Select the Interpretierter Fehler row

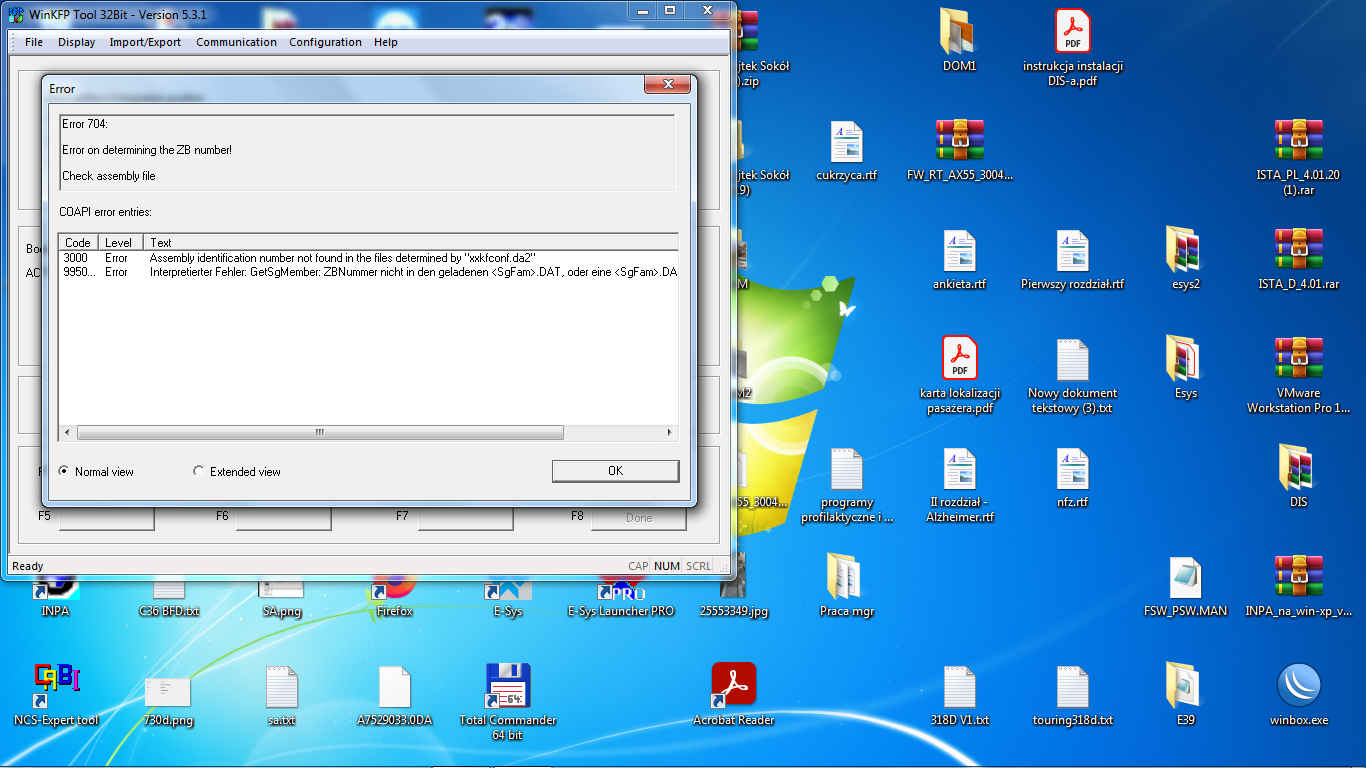tap(368, 272)
